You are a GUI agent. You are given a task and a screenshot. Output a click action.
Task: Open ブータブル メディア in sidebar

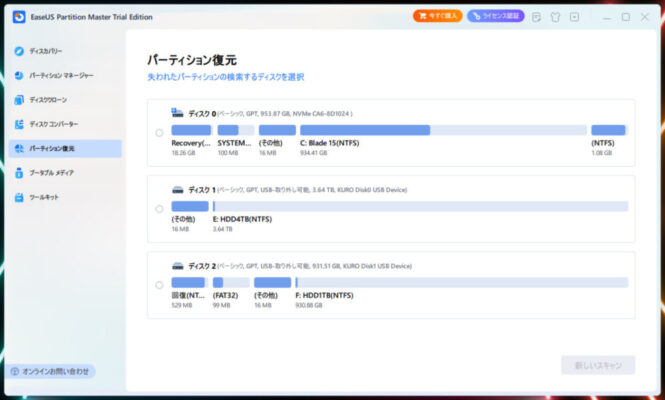(x=65, y=173)
